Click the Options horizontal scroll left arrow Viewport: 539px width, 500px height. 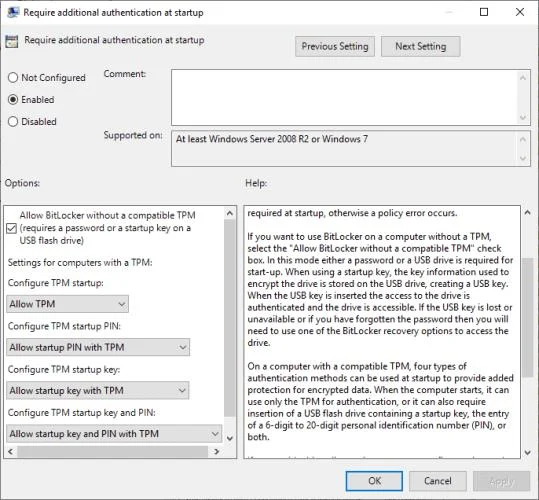[x=10, y=451]
